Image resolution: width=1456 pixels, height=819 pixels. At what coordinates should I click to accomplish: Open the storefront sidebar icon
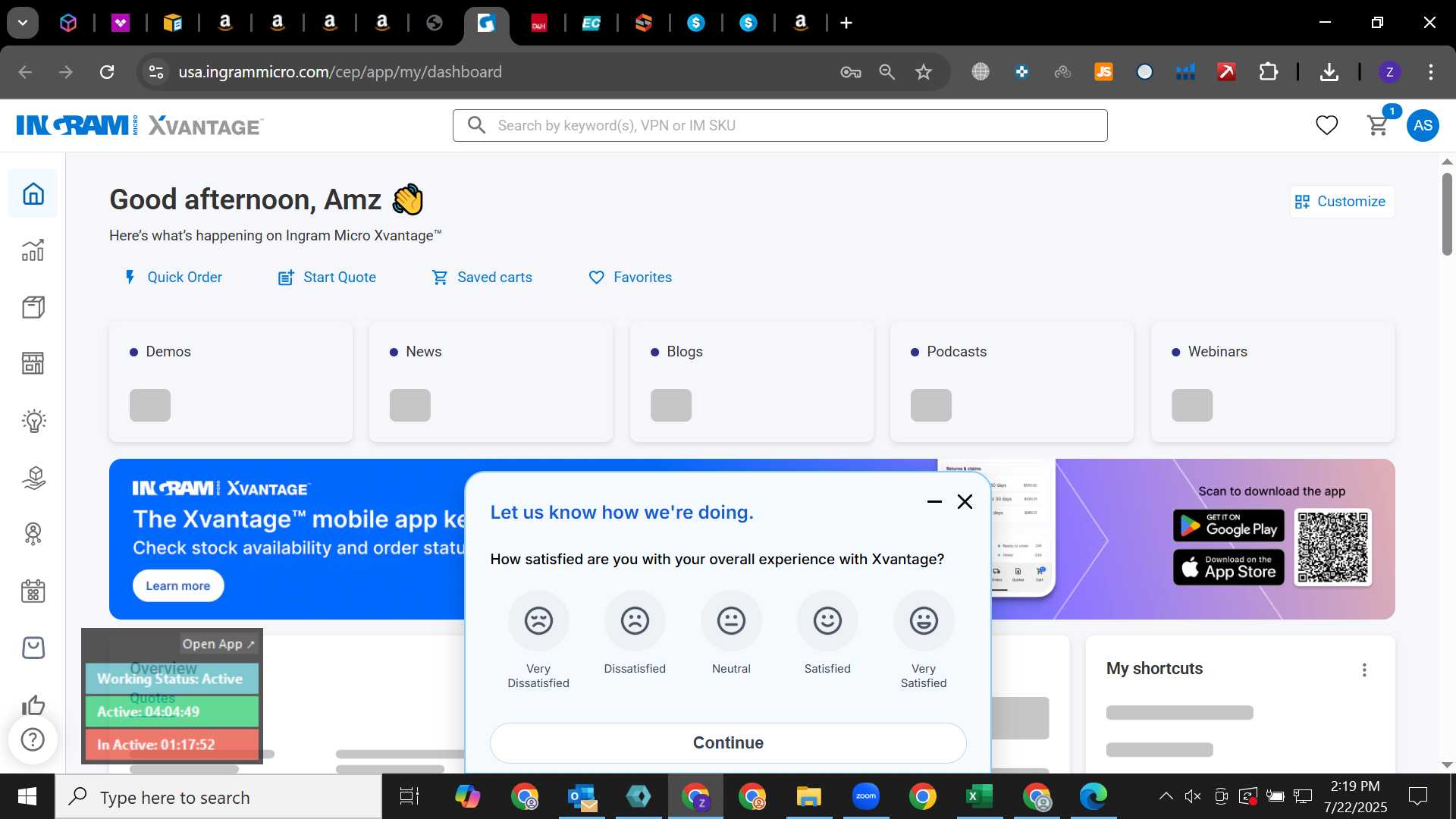click(33, 363)
